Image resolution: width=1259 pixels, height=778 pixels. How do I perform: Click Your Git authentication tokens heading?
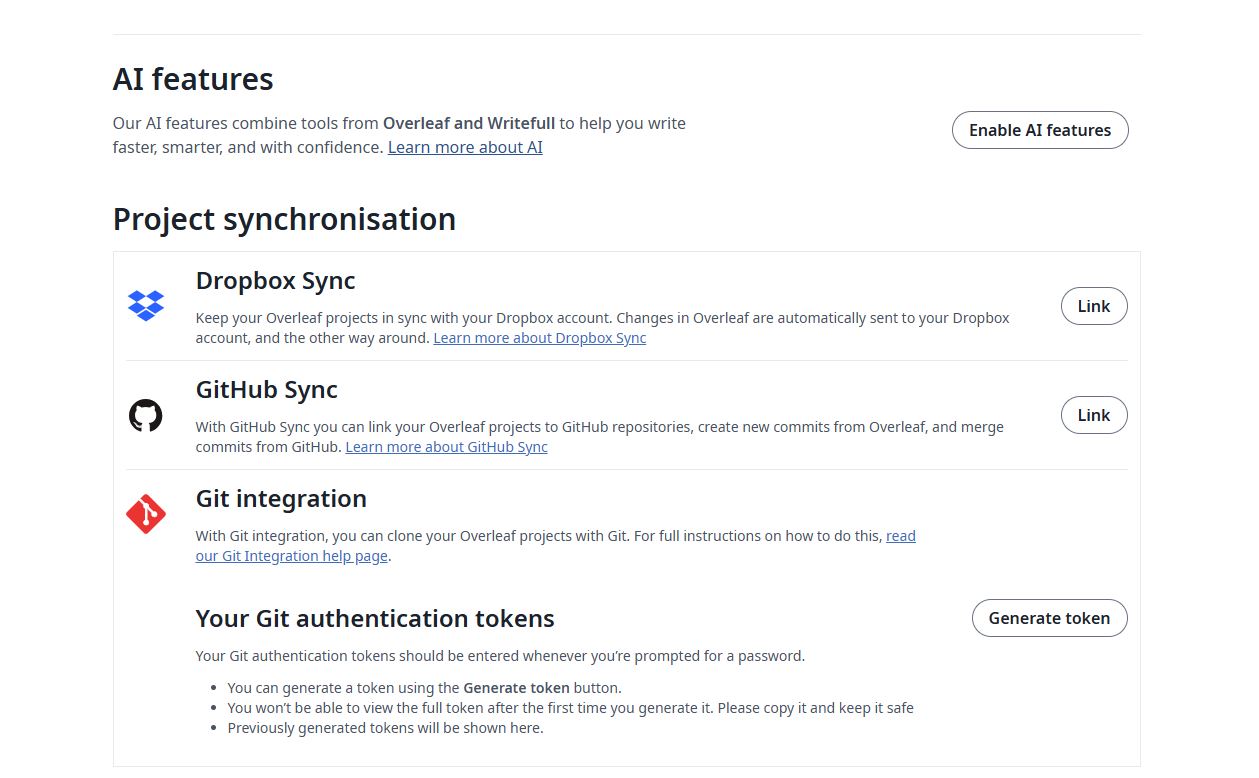point(375,619)
